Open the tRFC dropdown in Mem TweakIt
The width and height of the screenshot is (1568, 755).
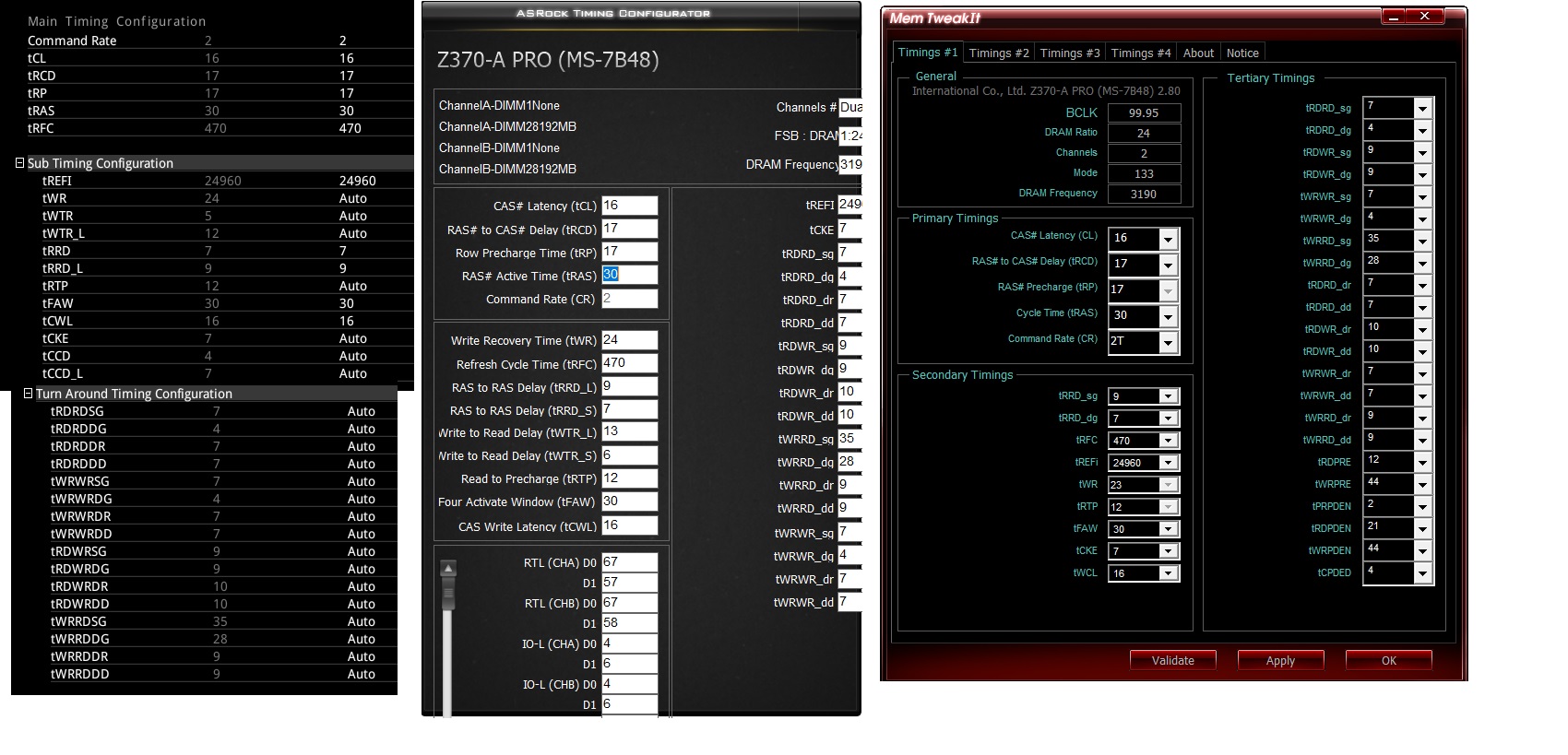click(1168, 441)
